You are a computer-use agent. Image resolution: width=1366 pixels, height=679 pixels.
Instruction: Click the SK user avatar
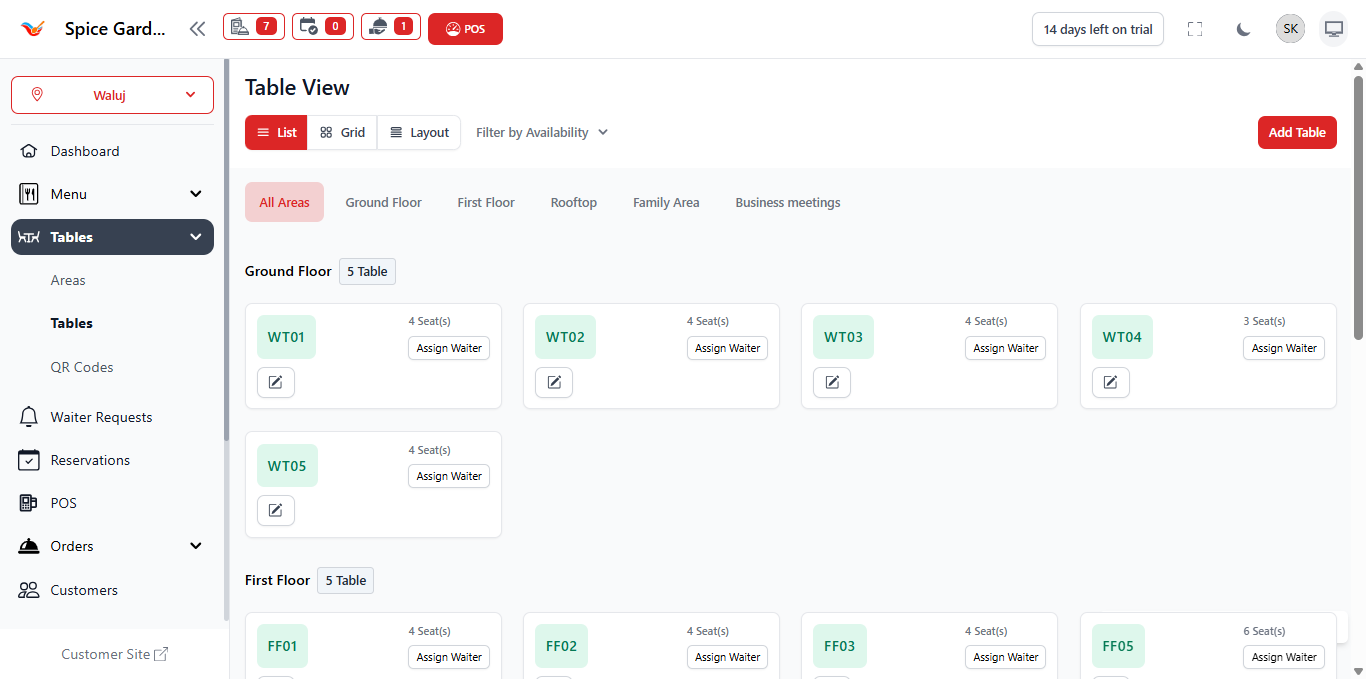[1290, 29]
